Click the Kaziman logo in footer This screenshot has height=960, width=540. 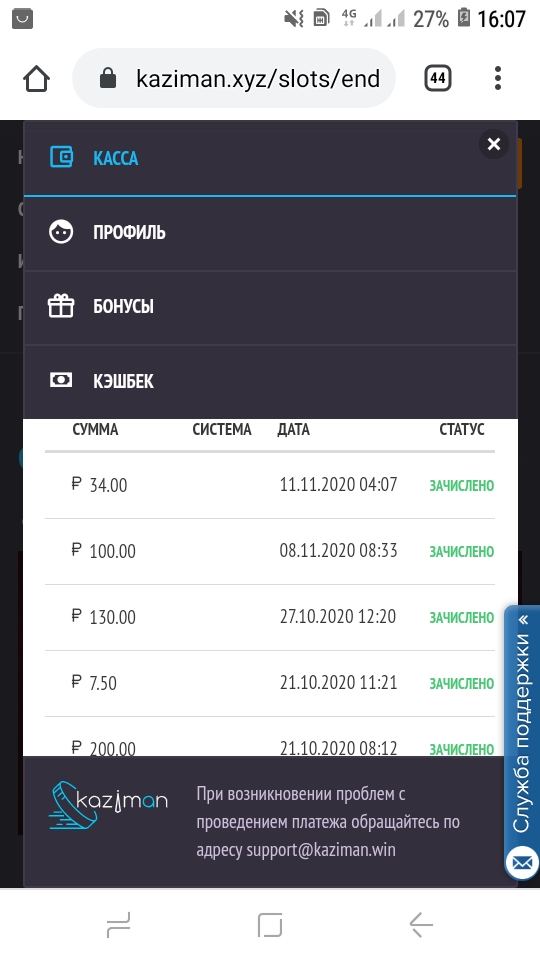click(x=108, y=804)
